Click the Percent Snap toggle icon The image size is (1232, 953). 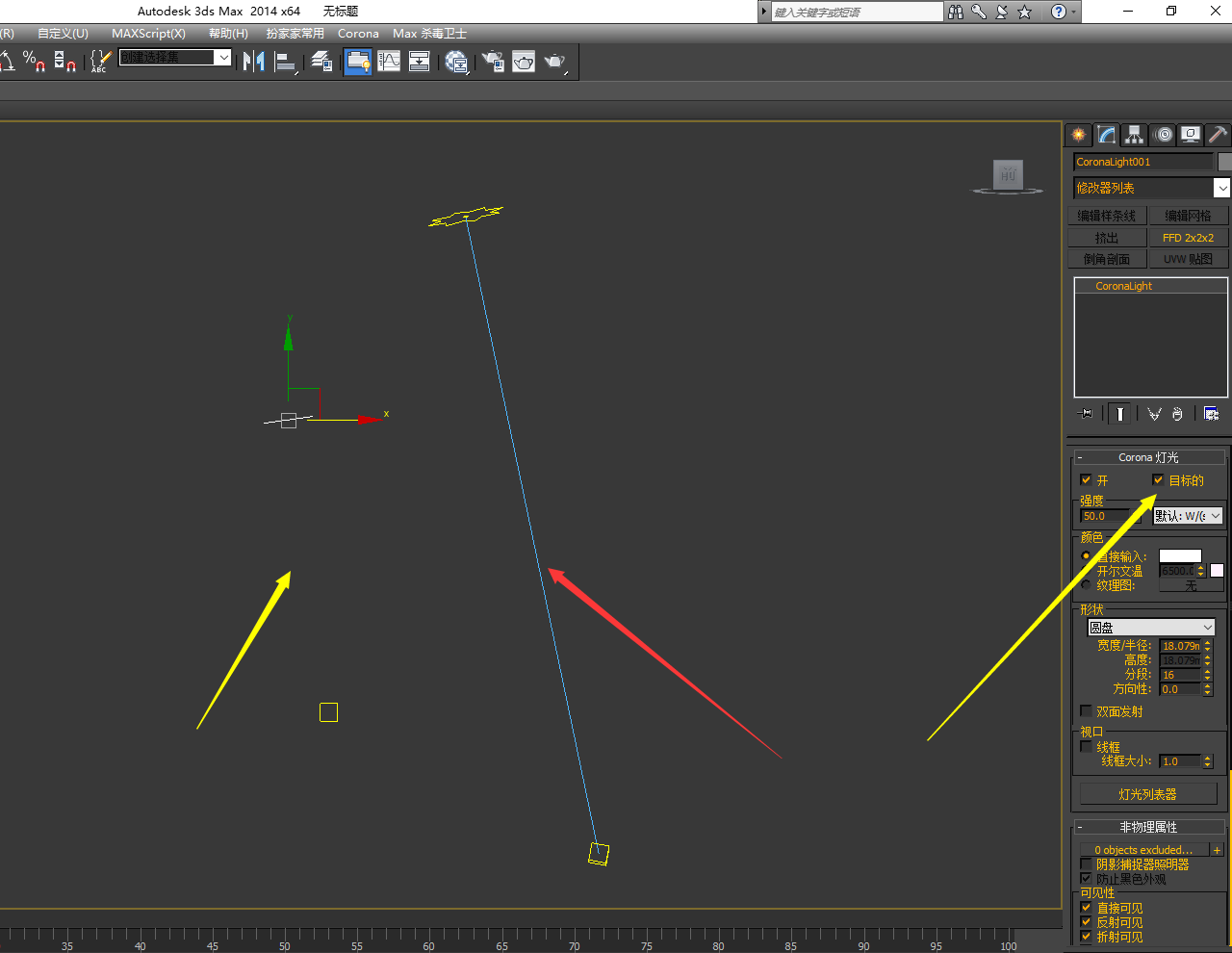[x=35, y=62]
